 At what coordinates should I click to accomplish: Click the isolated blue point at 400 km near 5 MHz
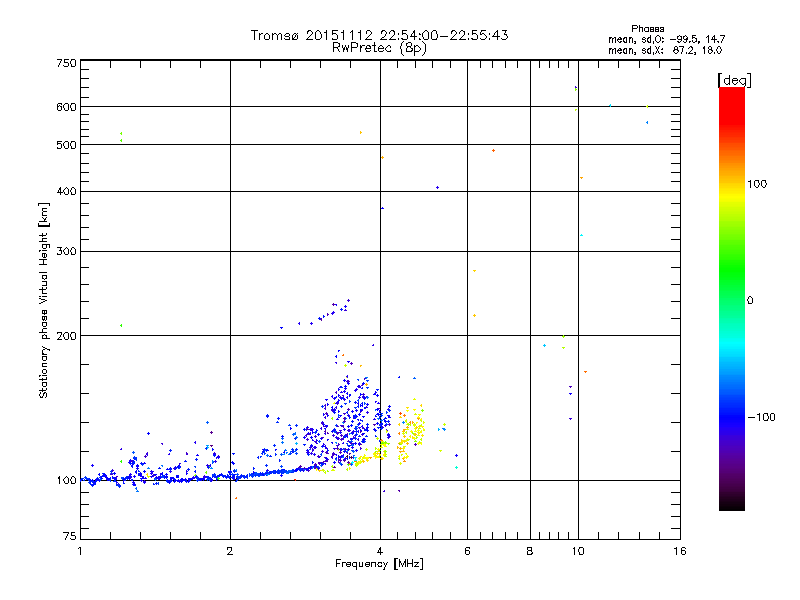tap(437, 188)
